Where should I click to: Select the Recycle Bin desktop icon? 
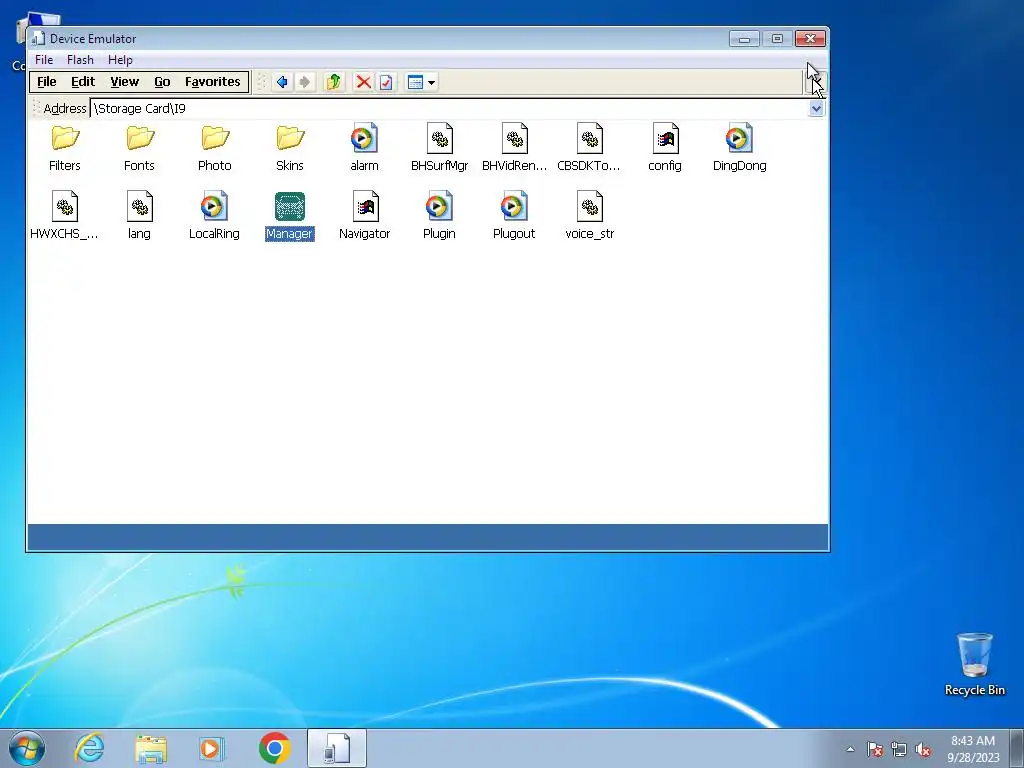tap(974, 664)
